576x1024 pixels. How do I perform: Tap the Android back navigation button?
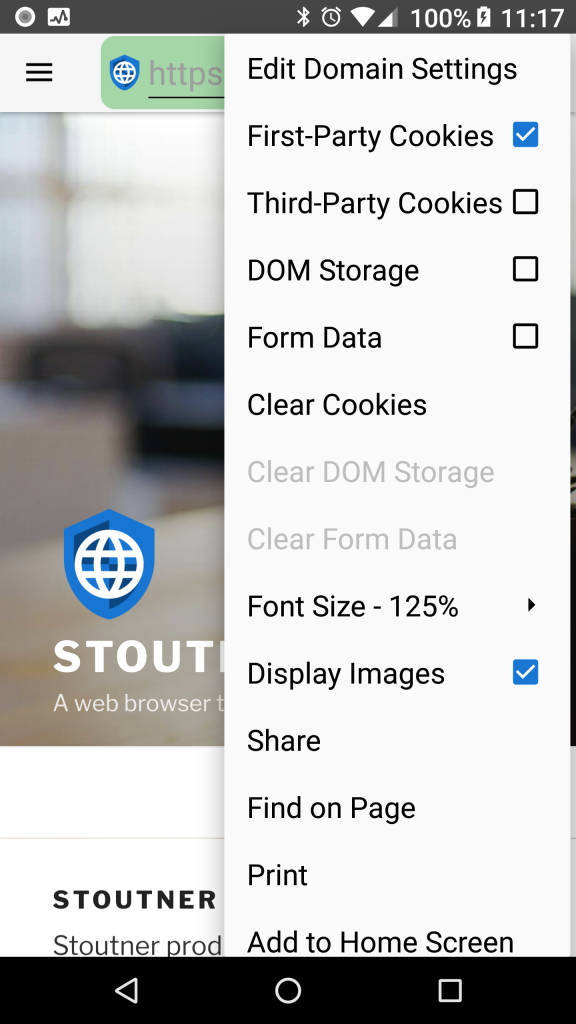126,990
